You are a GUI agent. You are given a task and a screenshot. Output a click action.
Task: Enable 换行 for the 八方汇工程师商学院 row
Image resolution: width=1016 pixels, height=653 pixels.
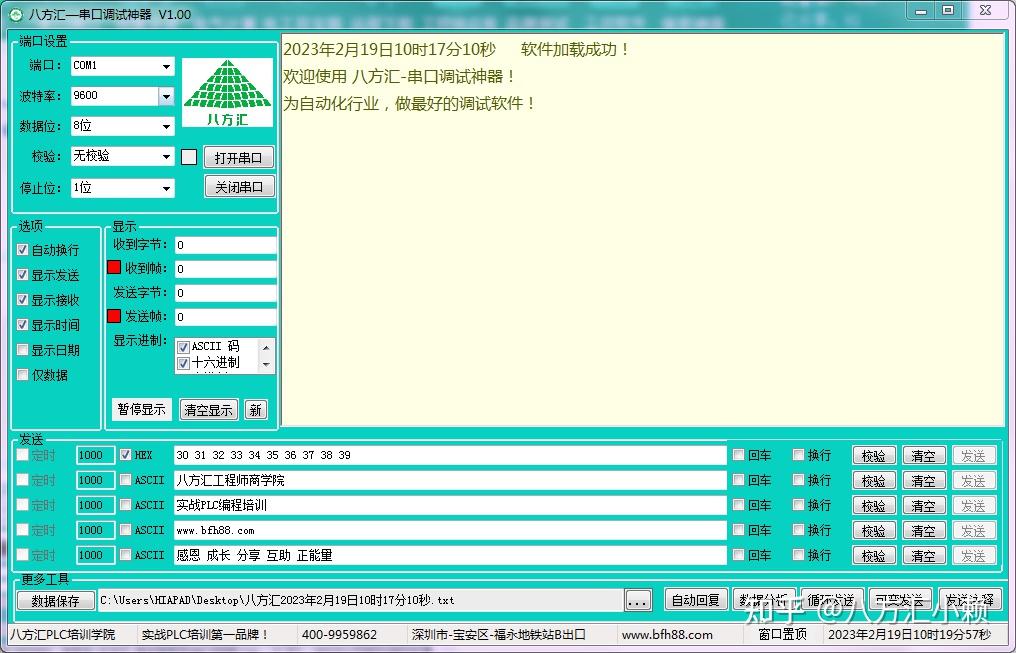coord(798,480)
